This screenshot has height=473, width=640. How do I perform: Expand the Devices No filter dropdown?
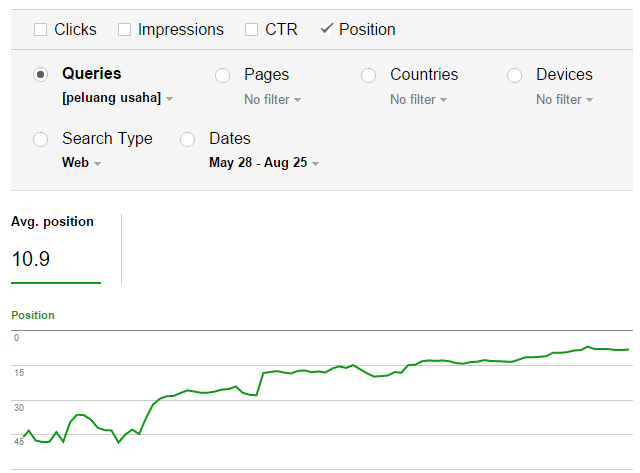pos(564,99)
